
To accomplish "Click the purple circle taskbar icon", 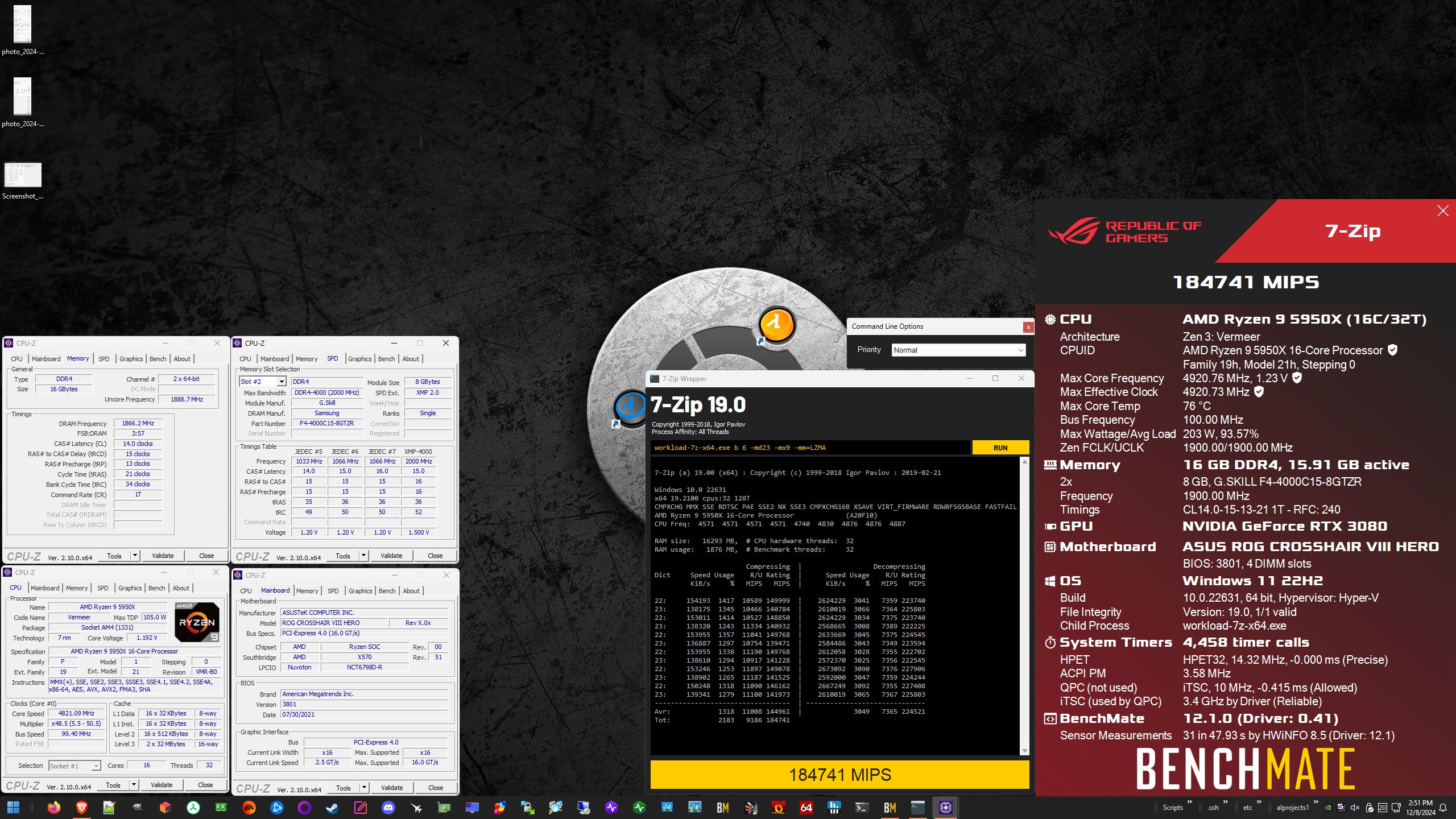I will 304,807.
